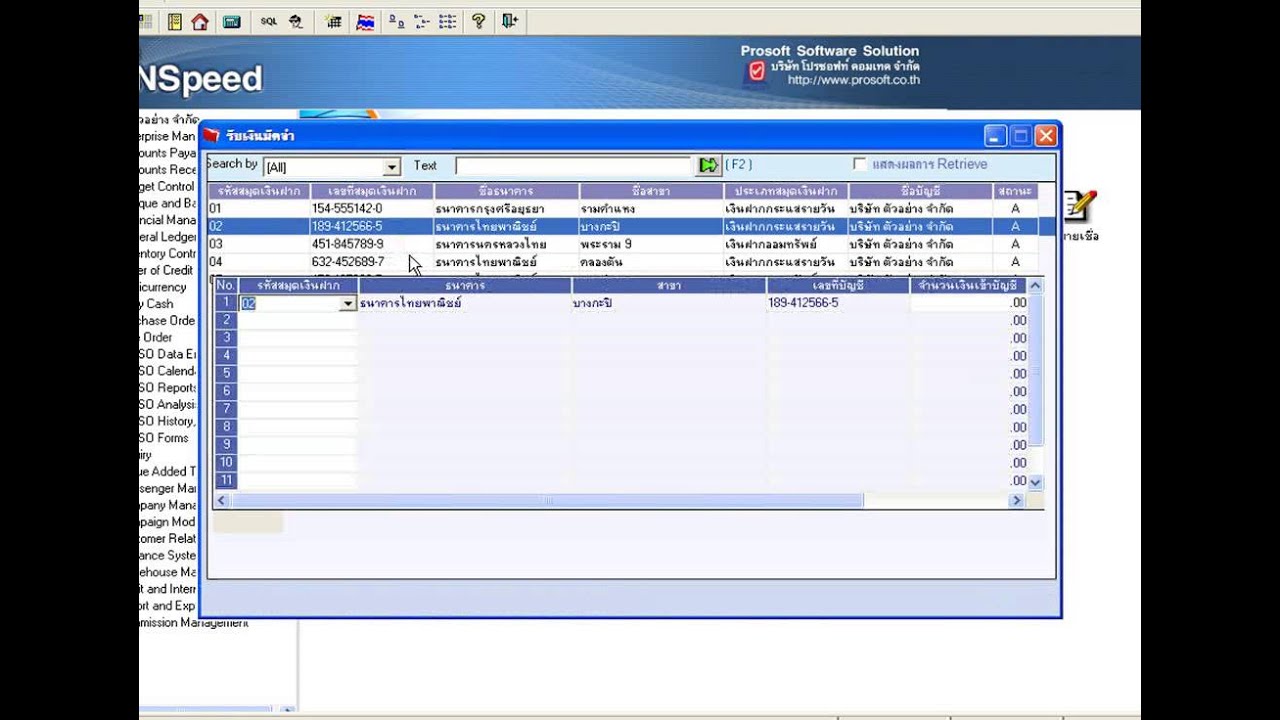Click the lower grid's เลขที่บัญชี column header
Viewport: 1280px width, 720px height.
838,286
